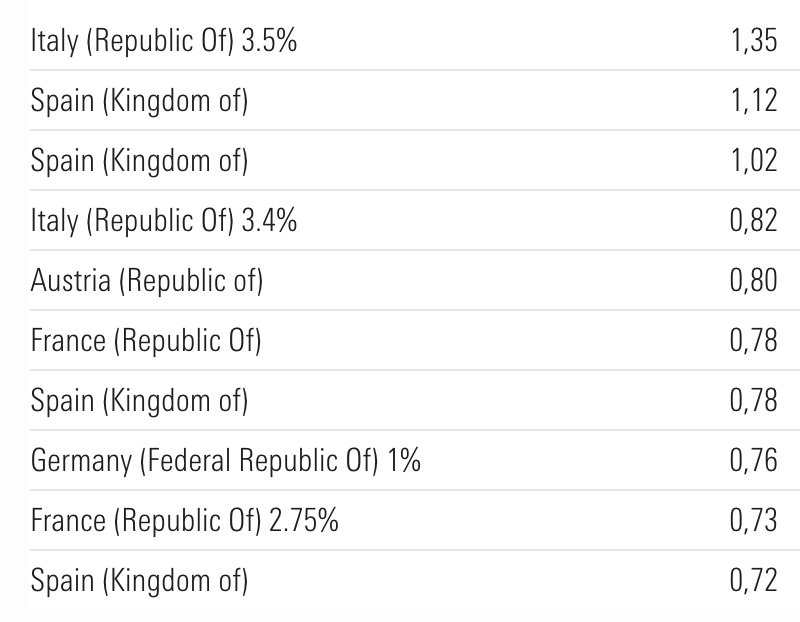Select the Austria (Republic of) holding
Screen dimensions: 800x622
pos(147,281)
